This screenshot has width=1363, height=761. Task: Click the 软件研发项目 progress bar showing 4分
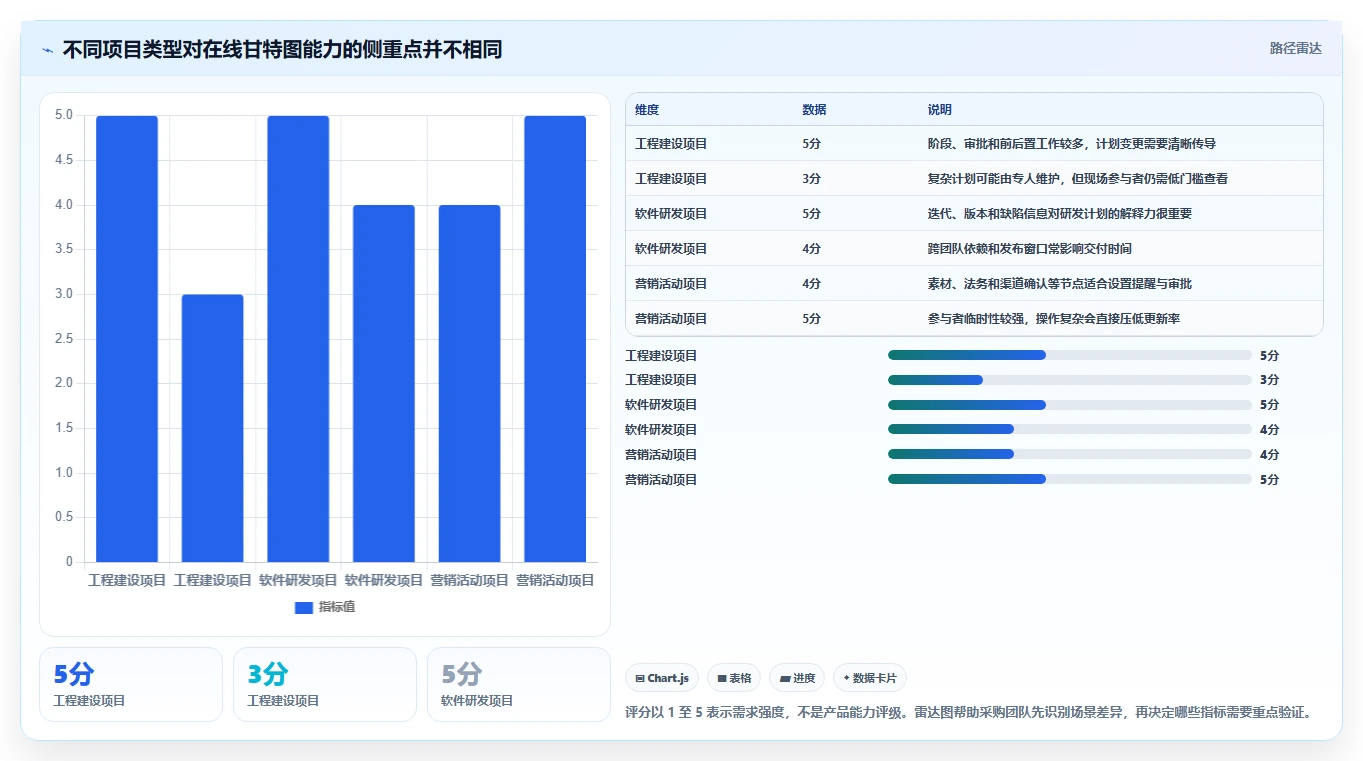click(1070, 430)
